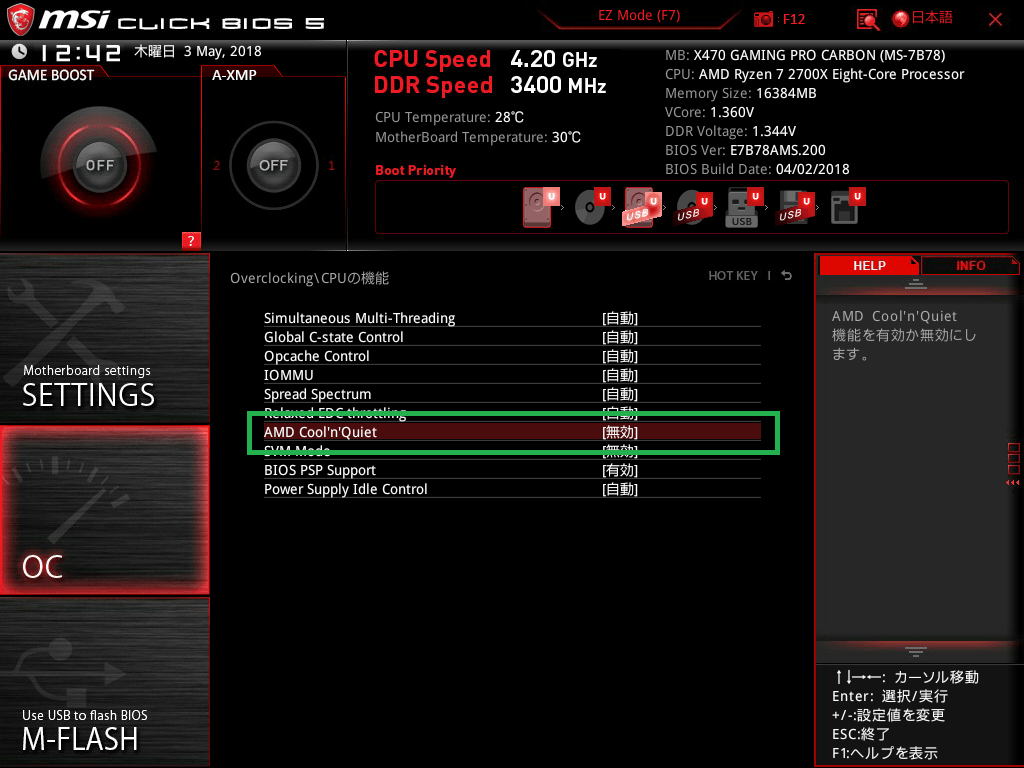Click the language globe icon
Screen dimensions: 1024x768
pos(901,20)
